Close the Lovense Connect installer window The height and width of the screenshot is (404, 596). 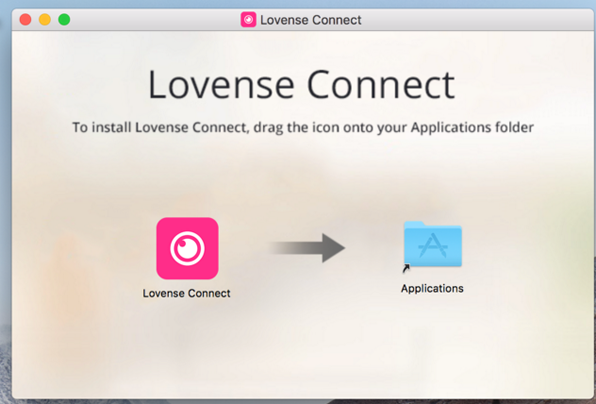click(x=25, y=19)
